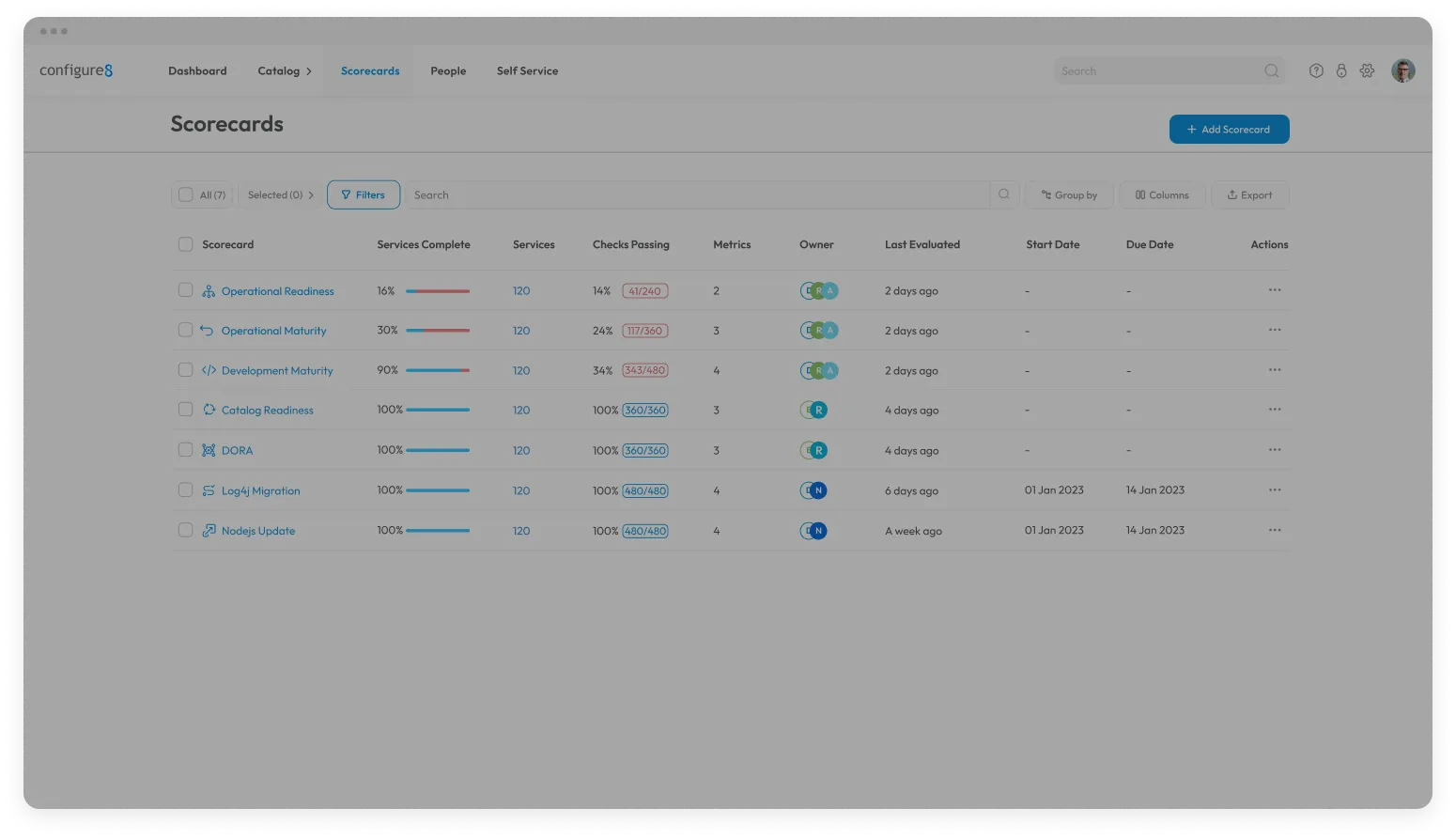Open 120 services link for Operational Maturity
This screenshot has width=1456, height=839.
click(x=521, y=331)
